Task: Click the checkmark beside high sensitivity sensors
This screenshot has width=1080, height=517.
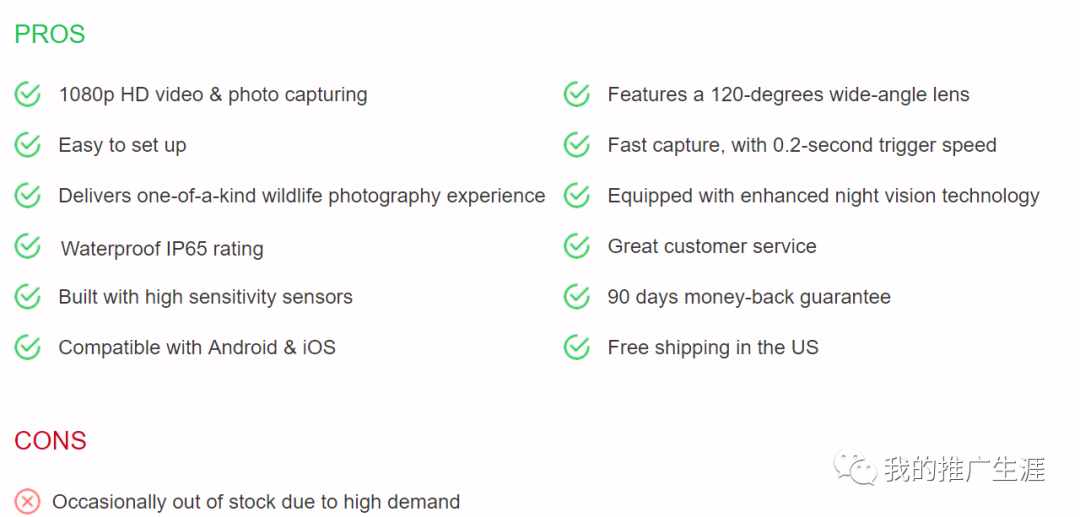Action: tap(28, 297)
